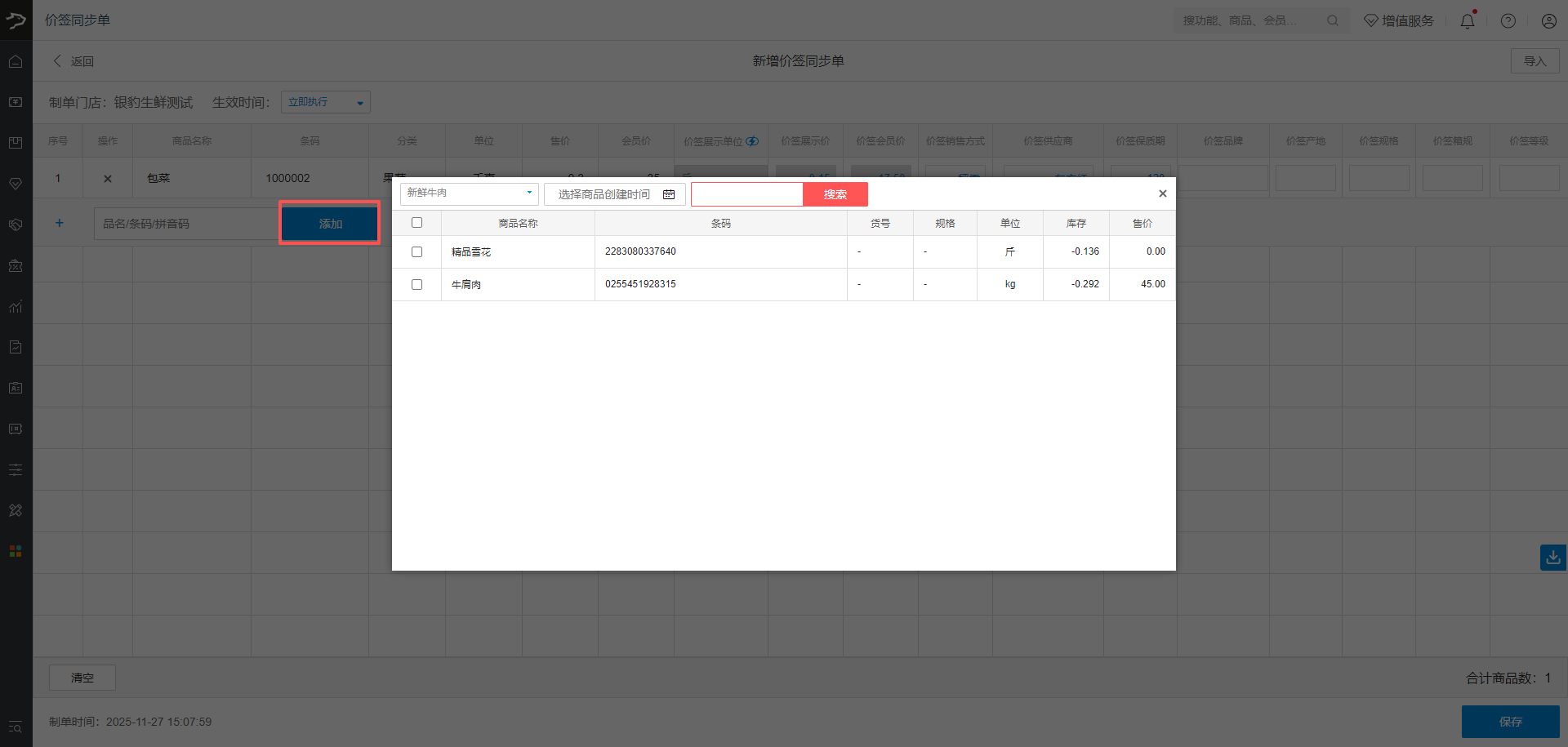Viewport: 1568px width, 747px height.
Task: Remove the 包菜 row with X icon
Action: 108,179
